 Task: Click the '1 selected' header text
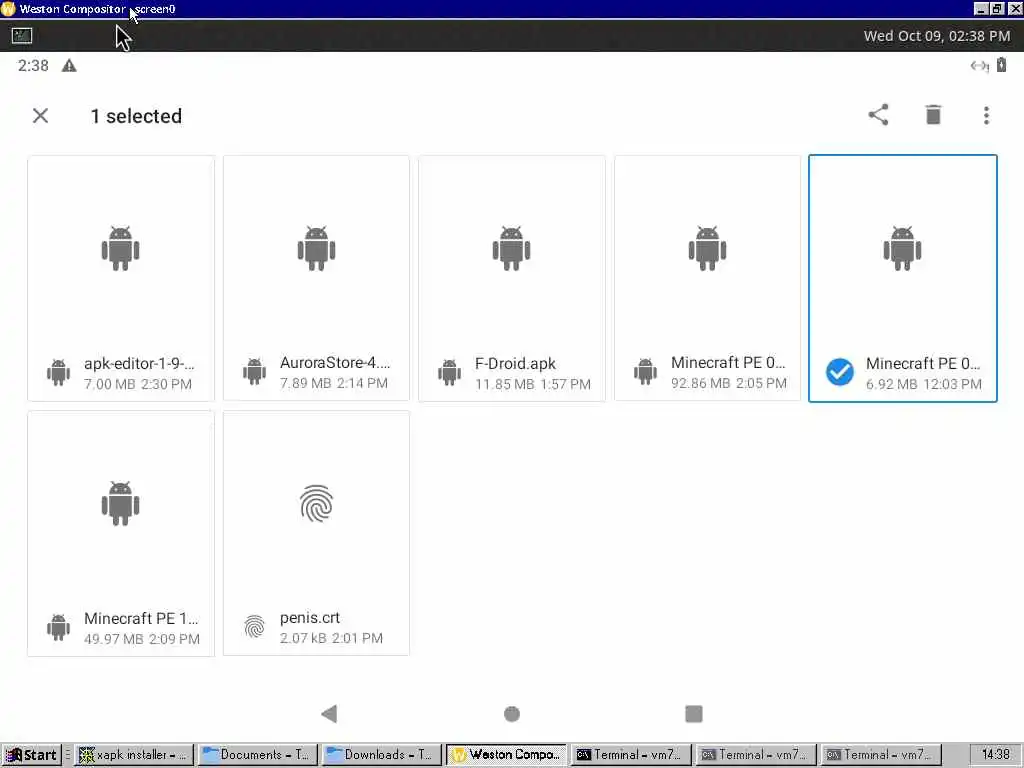tap(136, 116)
